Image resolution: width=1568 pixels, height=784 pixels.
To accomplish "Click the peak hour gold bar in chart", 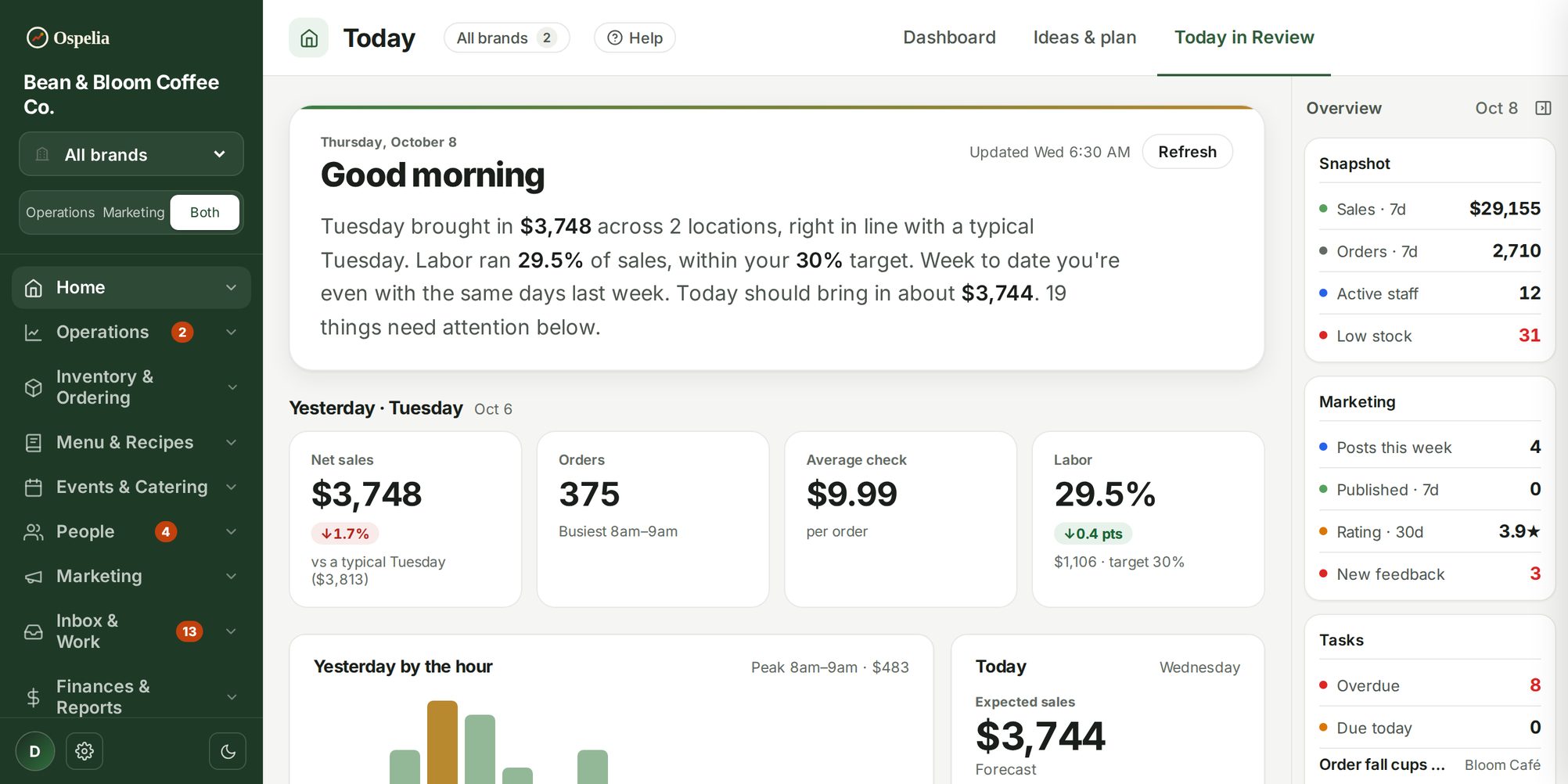I will tap(442, 742).
